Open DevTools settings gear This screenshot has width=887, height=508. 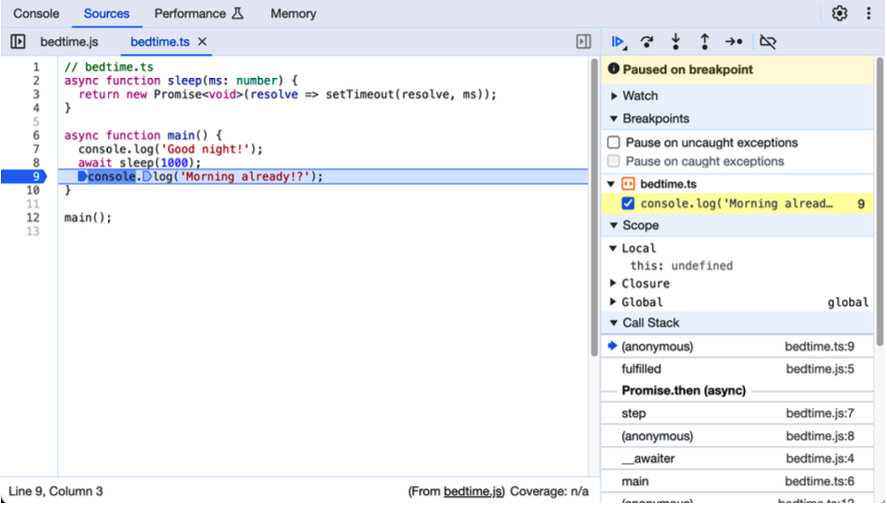(x=839, y=13)
